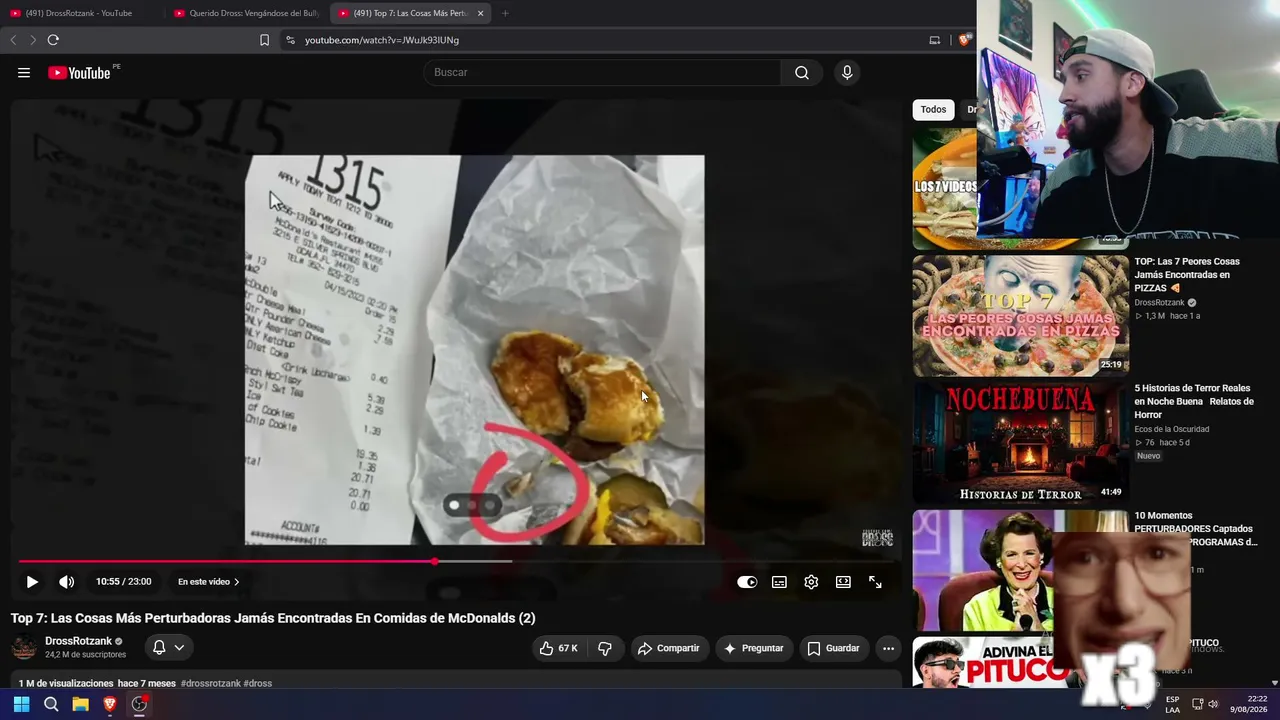
Task: Open the Windows Start menu
Action: pos(21,704)
